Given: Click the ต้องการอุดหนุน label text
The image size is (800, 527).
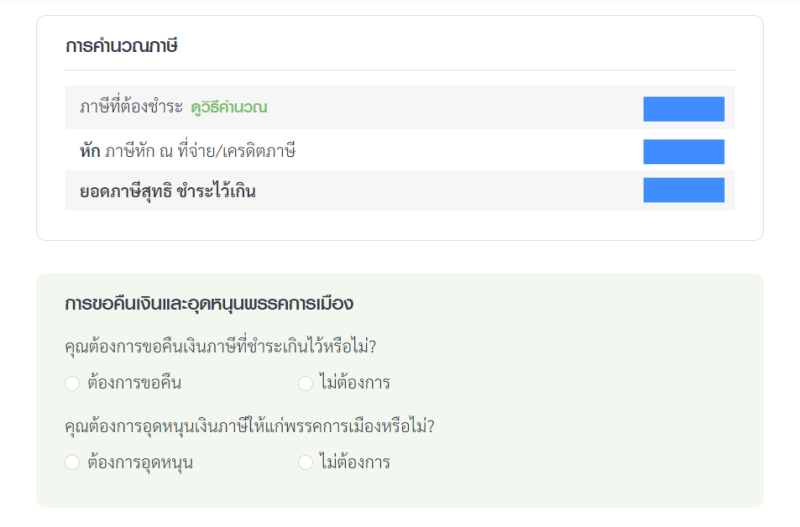Looking at the screenshot, I should pos(141,462).
